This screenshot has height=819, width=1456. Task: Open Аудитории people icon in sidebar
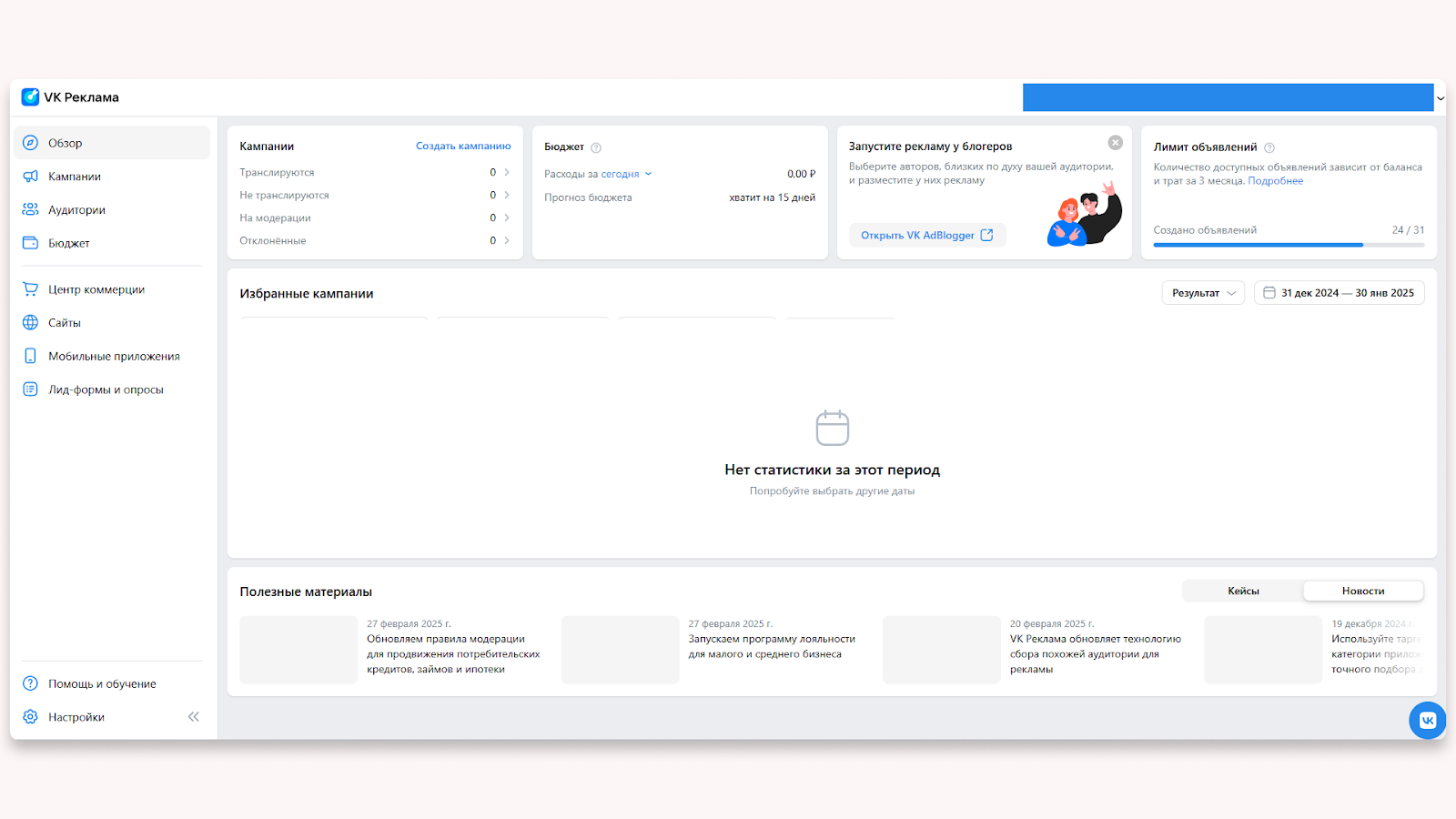tap(30, 209)
